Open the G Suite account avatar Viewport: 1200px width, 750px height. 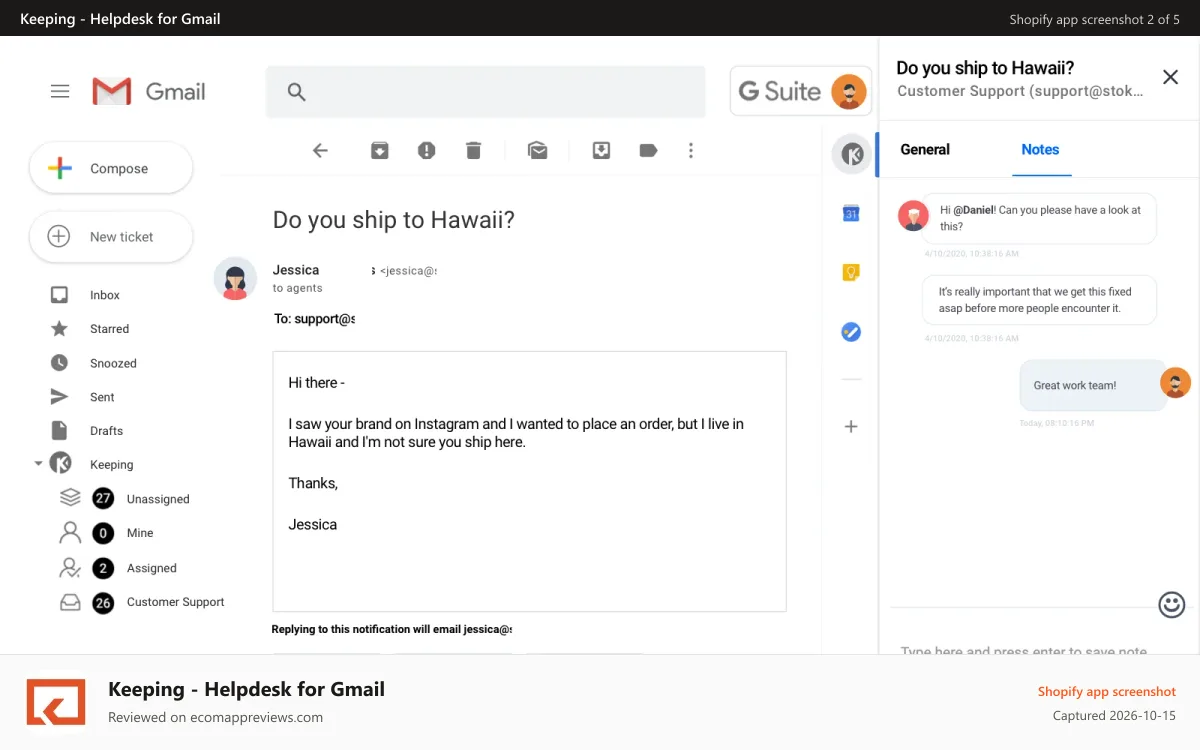[x=849, y=92]
